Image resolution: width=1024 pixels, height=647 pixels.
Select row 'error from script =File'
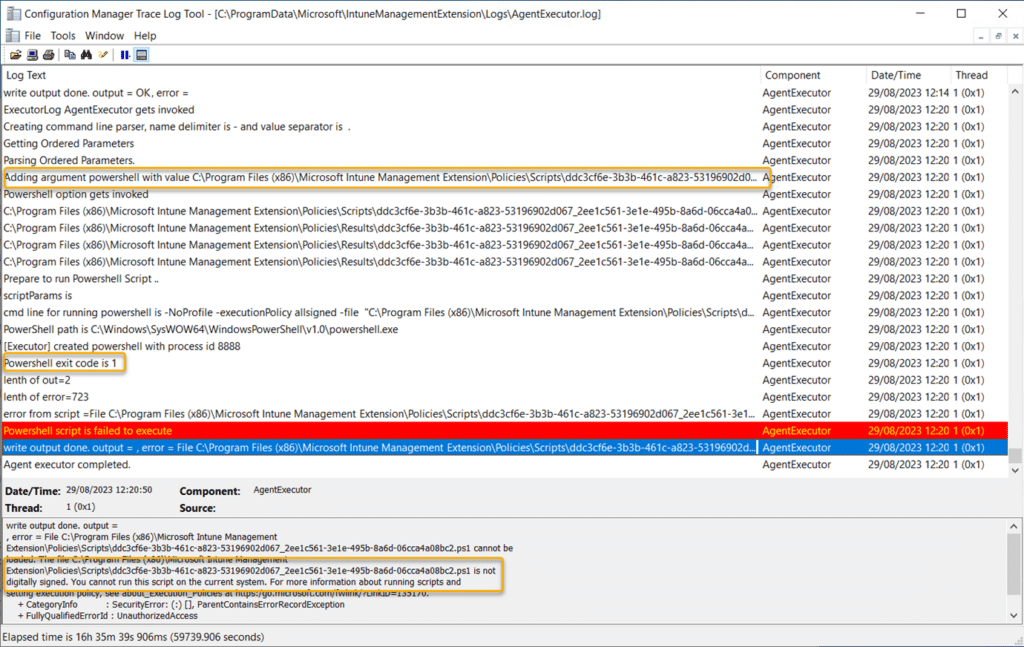[505, 414]
